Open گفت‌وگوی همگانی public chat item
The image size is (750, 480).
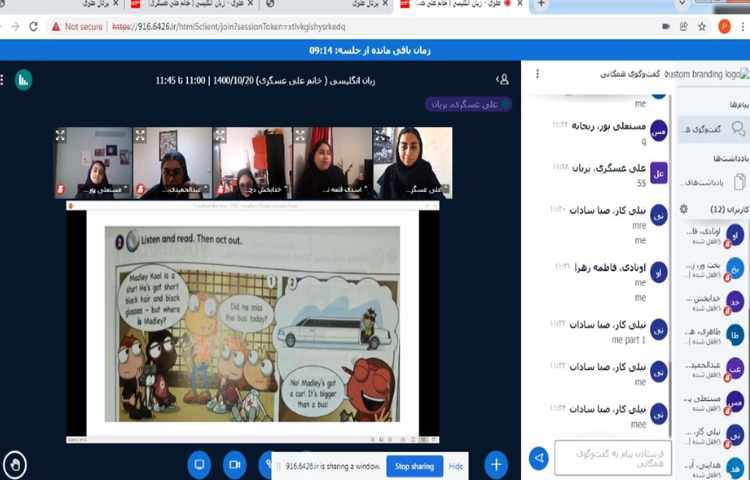coord(712,130)
